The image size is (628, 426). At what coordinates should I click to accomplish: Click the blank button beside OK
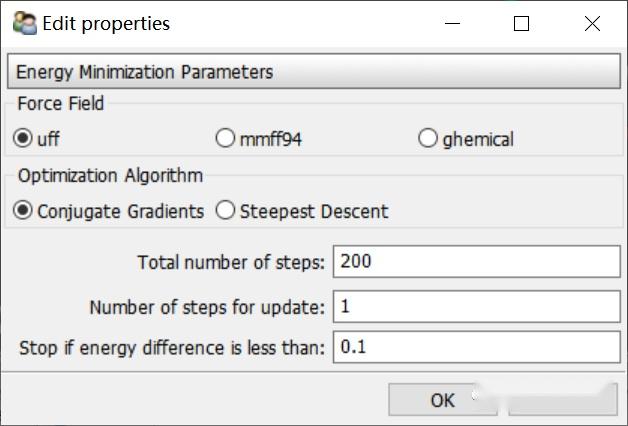click(x=562, y=400)
